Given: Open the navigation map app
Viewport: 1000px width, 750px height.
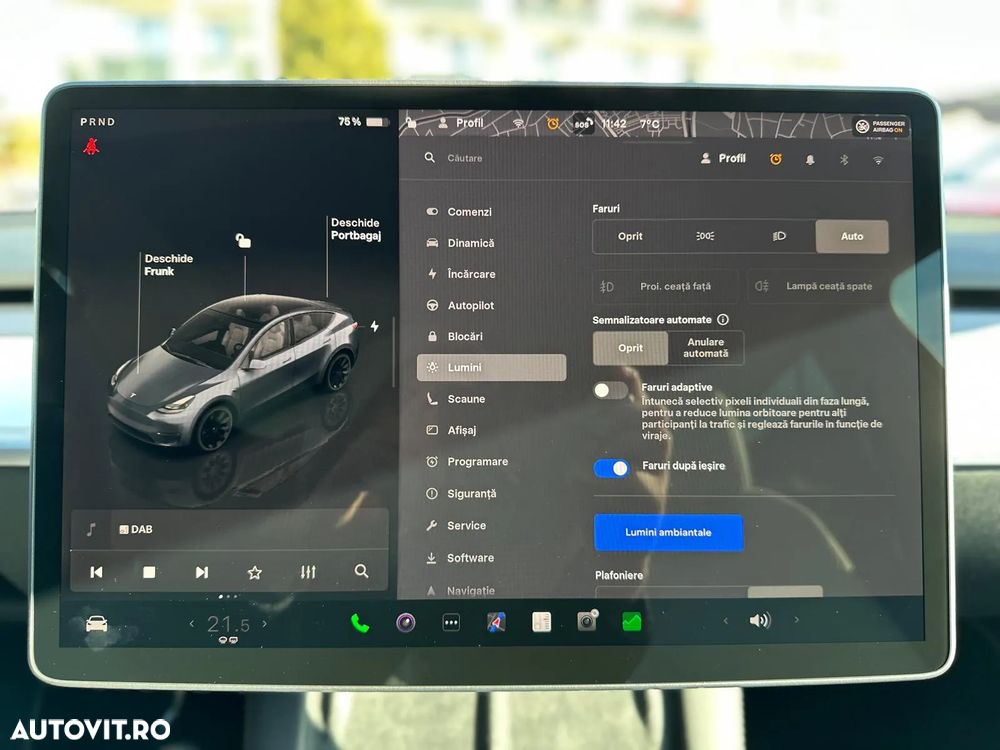Looking at the screenshot, I should click(x=496, y=622).
